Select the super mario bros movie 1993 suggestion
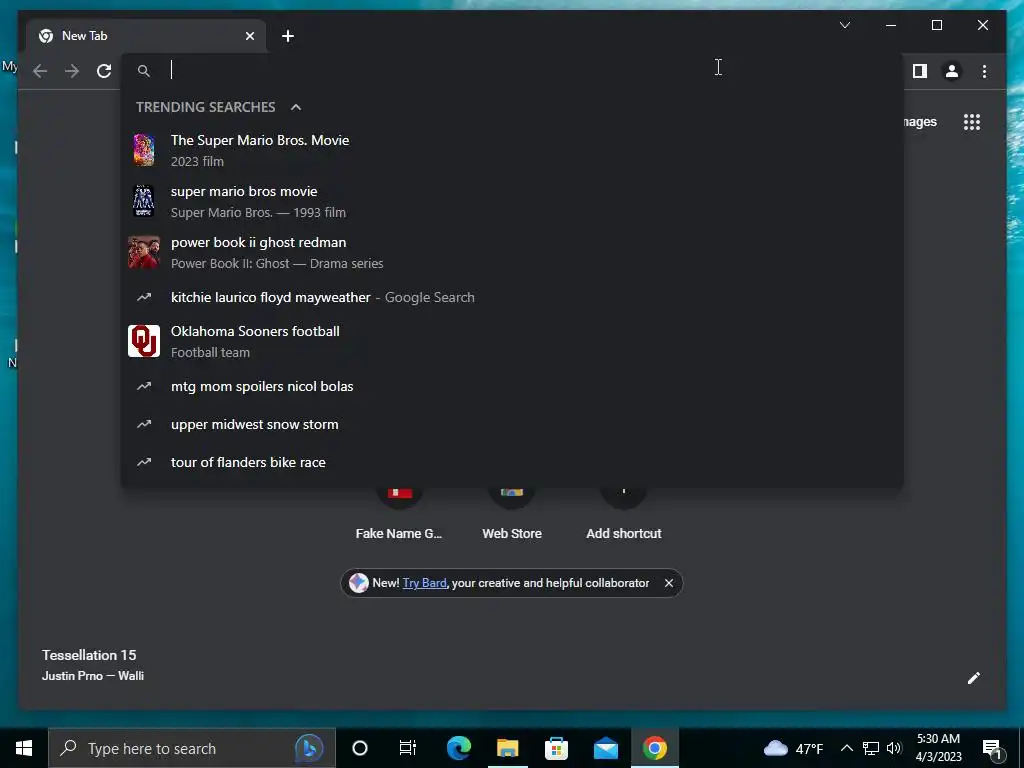 (x=512, y=201)
